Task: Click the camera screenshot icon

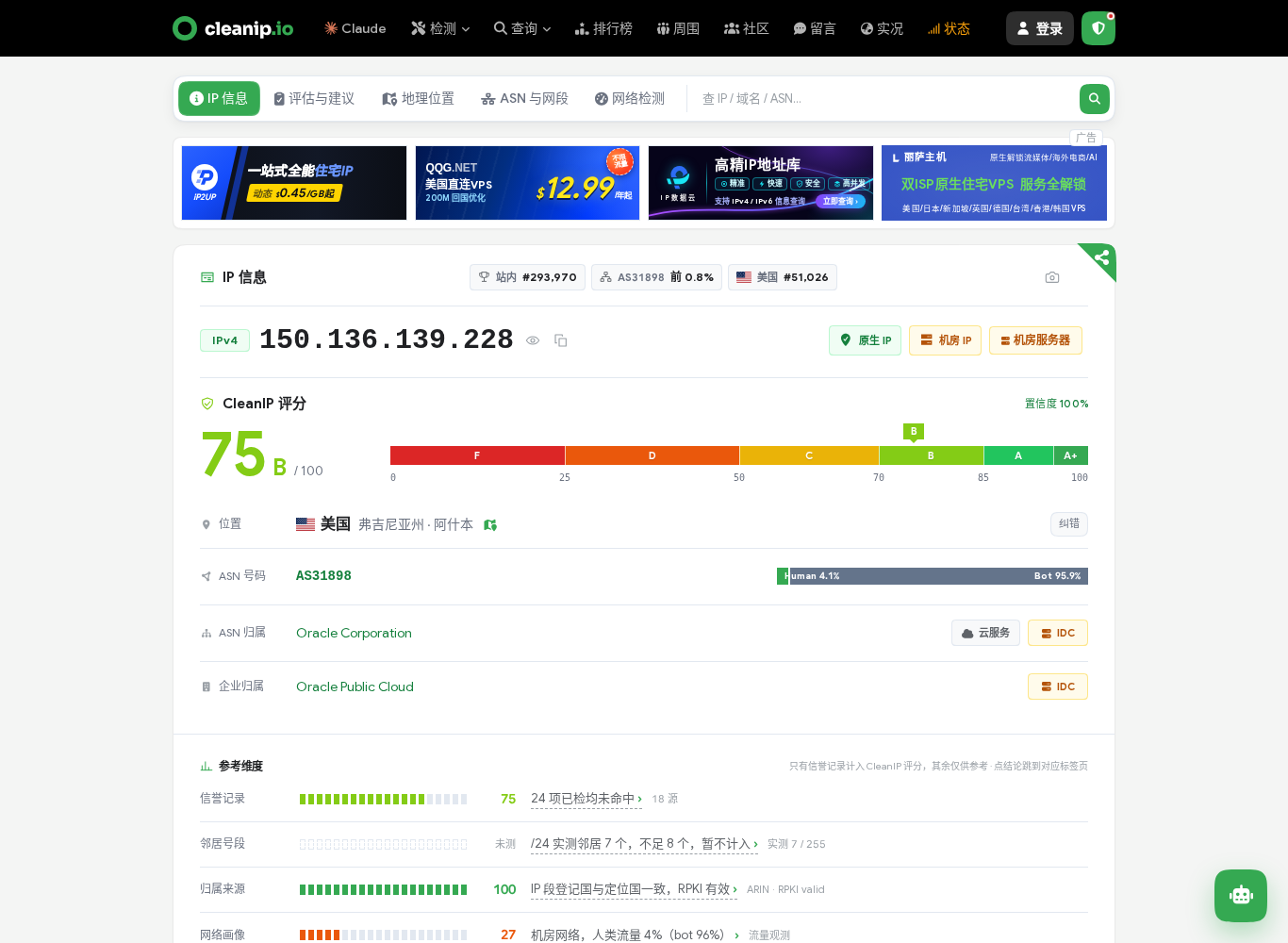Action: click(x=1052, y=277)
